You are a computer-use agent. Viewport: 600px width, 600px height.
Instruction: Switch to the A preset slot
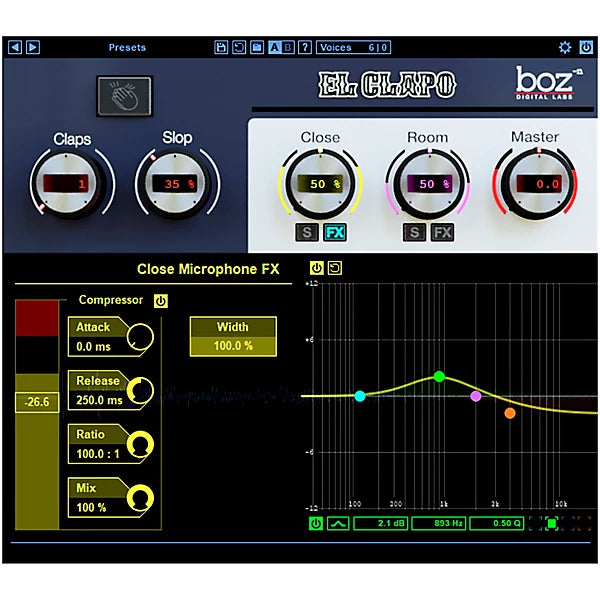[x=274, y=47]
